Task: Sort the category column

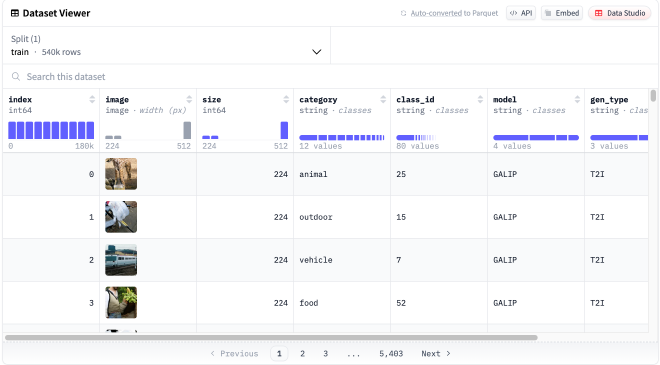Action: (383, 99)
